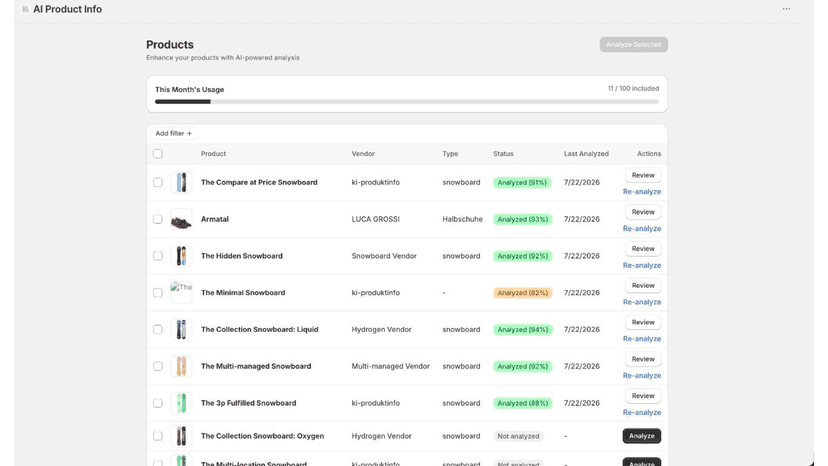Re-analyze the Armatal product
This screenshot has height=466, width=828.
pos(642,229)
